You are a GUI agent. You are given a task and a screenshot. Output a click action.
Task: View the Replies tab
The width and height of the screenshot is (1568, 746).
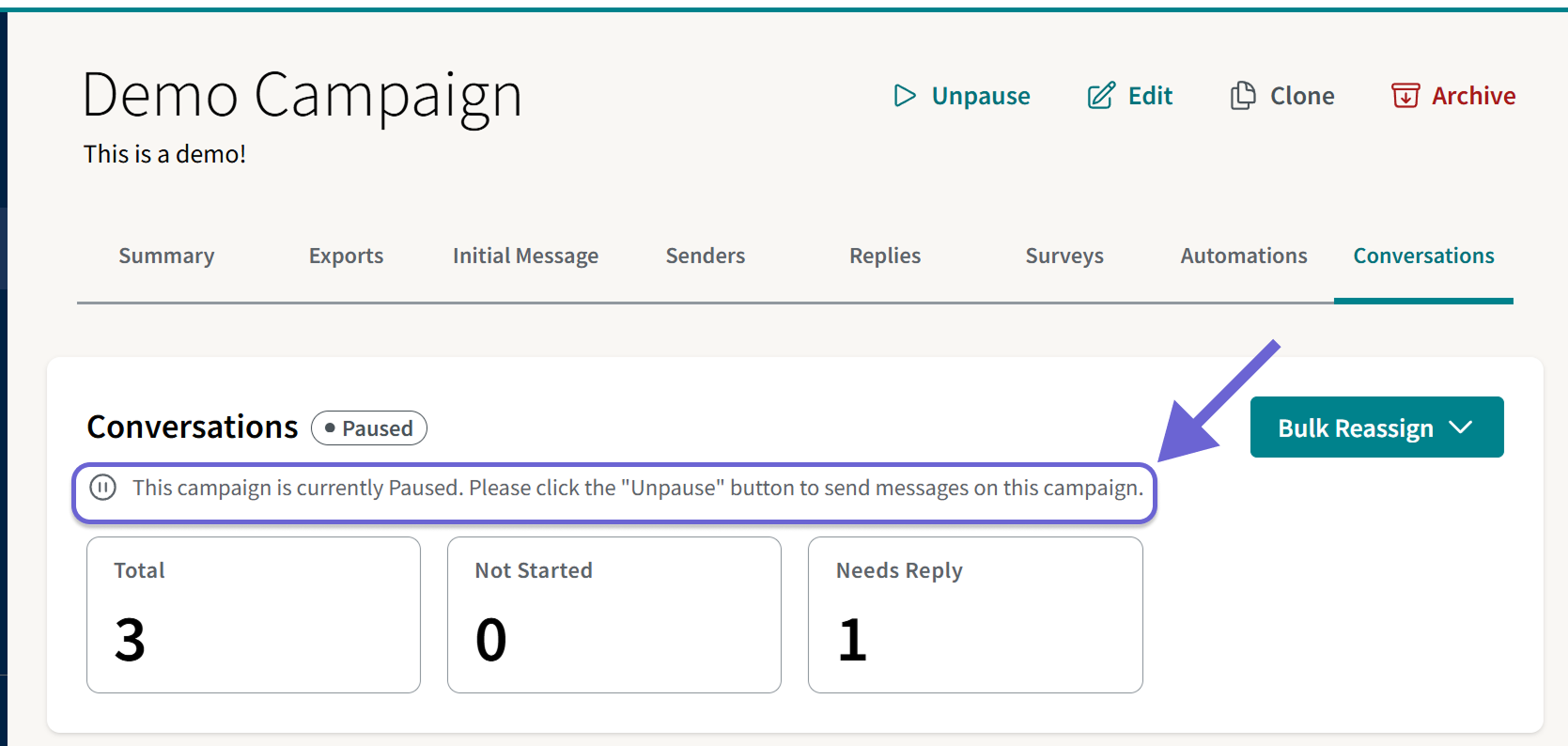(x=885, y=256)
